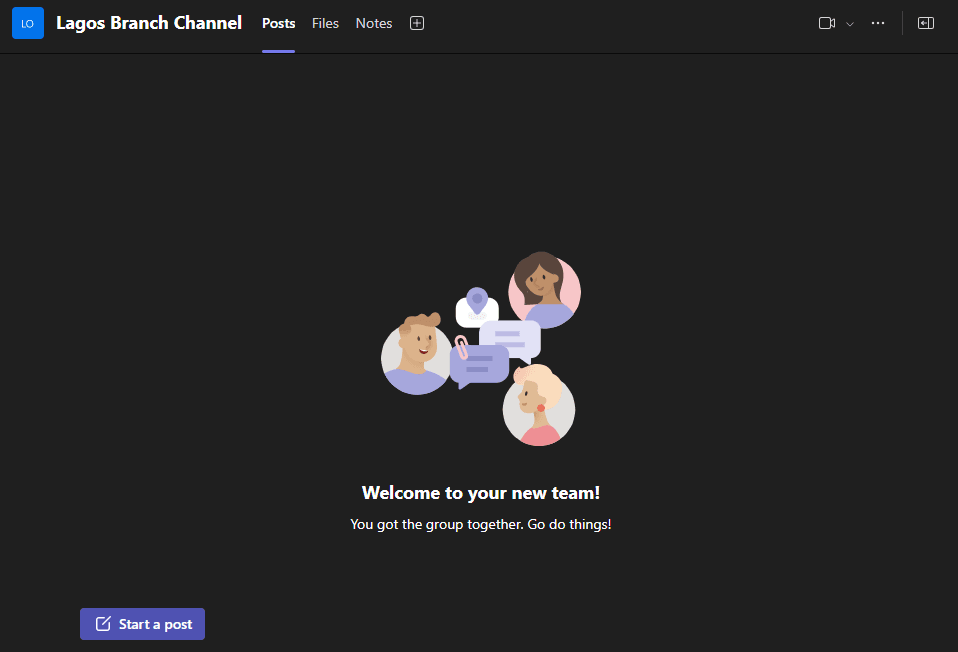
Task: Click the brown-haired woman avatar illustration
Action: [545, 290]
